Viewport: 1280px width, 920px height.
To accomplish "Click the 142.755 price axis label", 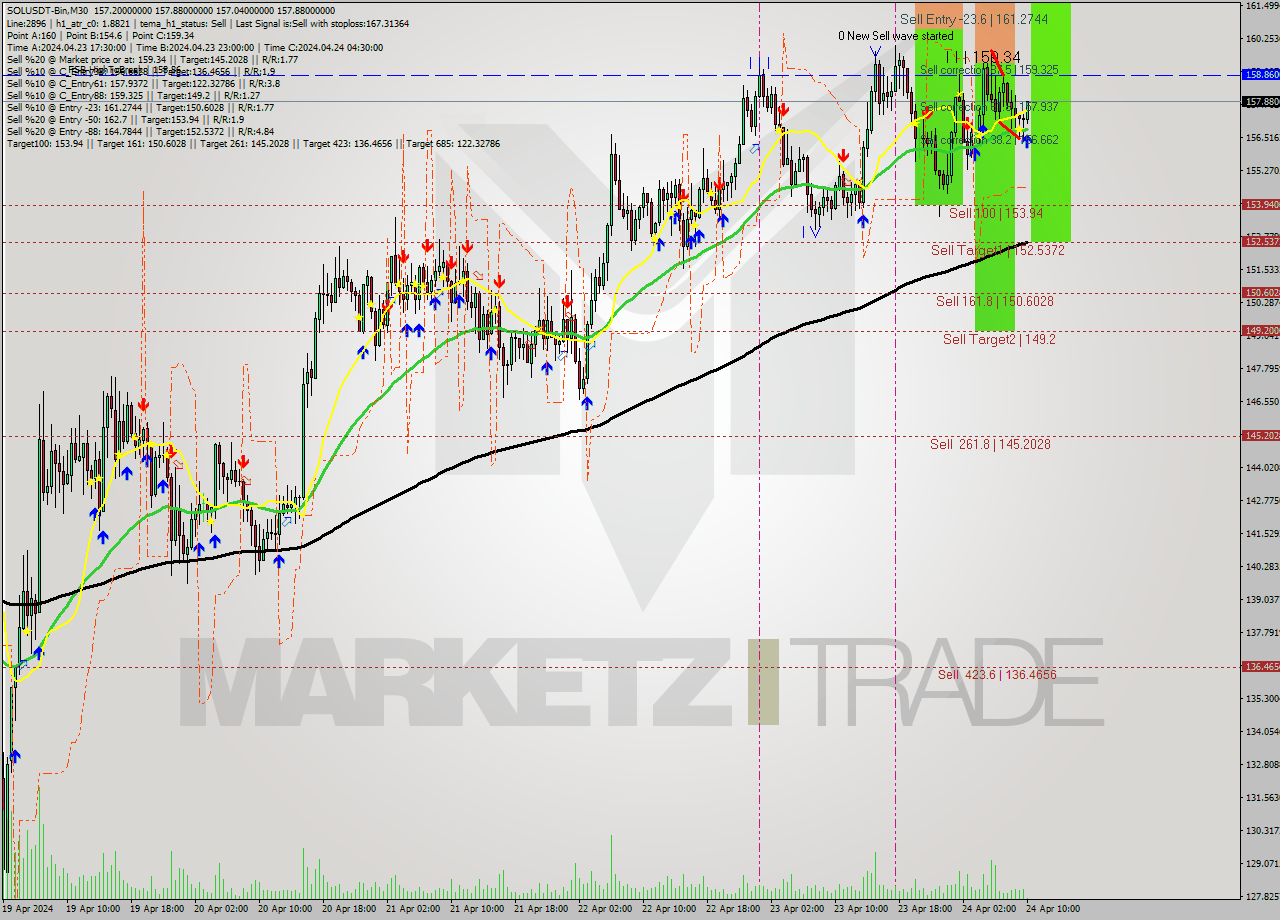I will [1261, 501].
